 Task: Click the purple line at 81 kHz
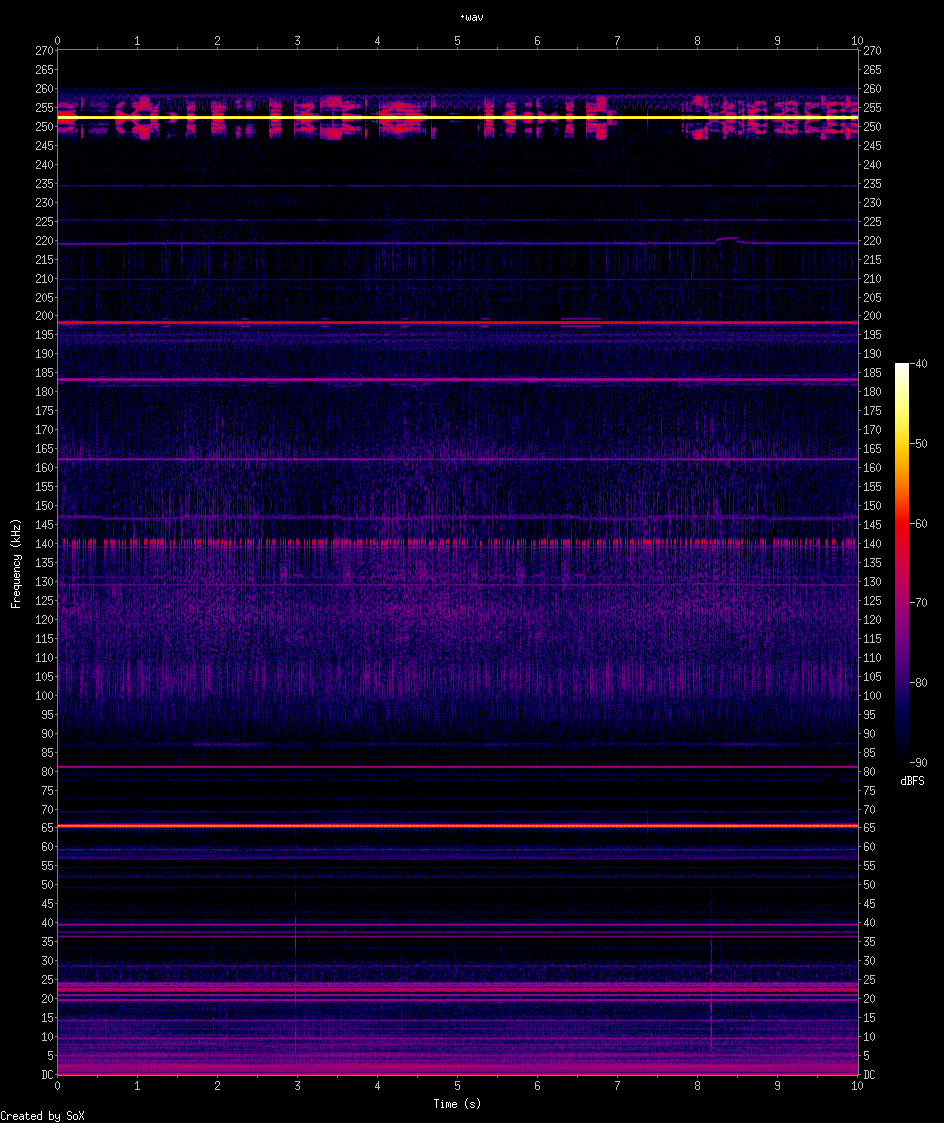[x=458, y=766]
